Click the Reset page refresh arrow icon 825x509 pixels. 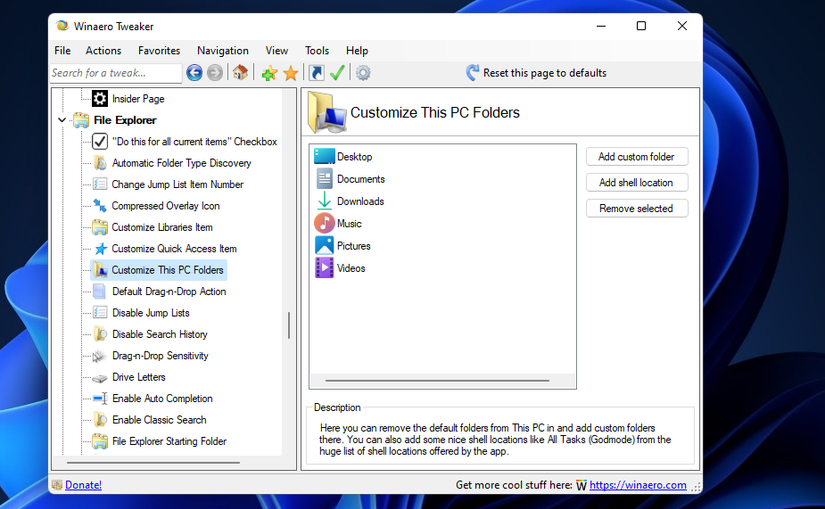(x=472, y=73)
